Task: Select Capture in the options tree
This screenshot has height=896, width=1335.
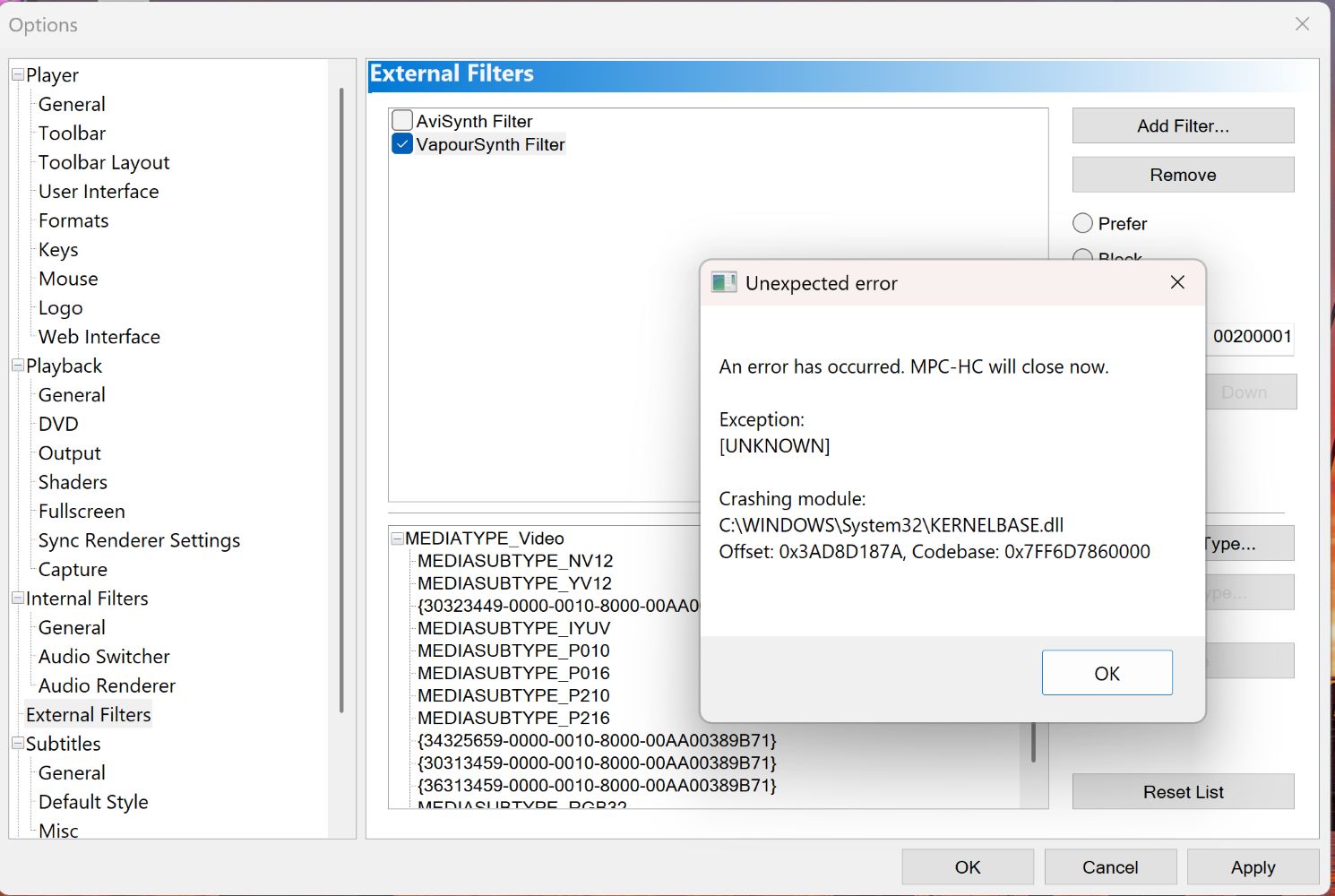Action: click(x=73, y=570)
